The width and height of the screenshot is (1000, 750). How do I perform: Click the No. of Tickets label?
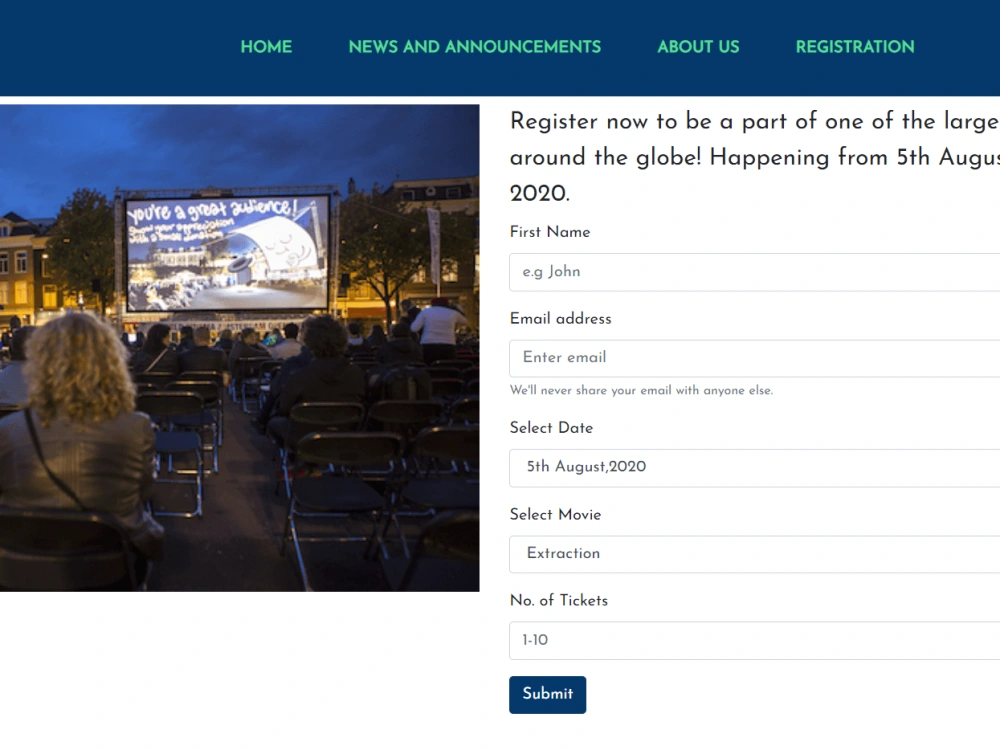point(559,601)
